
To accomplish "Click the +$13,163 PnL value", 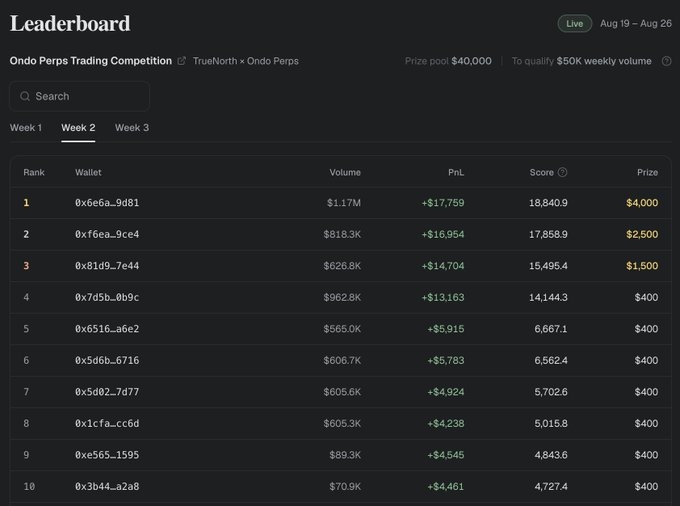I will pos(443,297).
